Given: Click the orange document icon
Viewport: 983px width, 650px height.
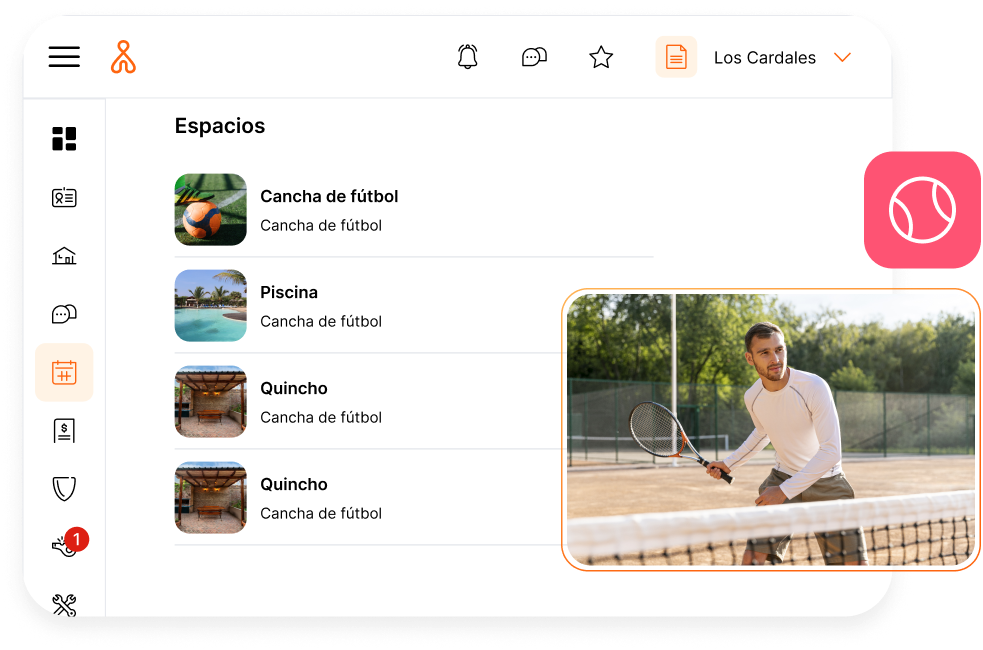Looking at the screenshot, I should [x=676, y=57].
